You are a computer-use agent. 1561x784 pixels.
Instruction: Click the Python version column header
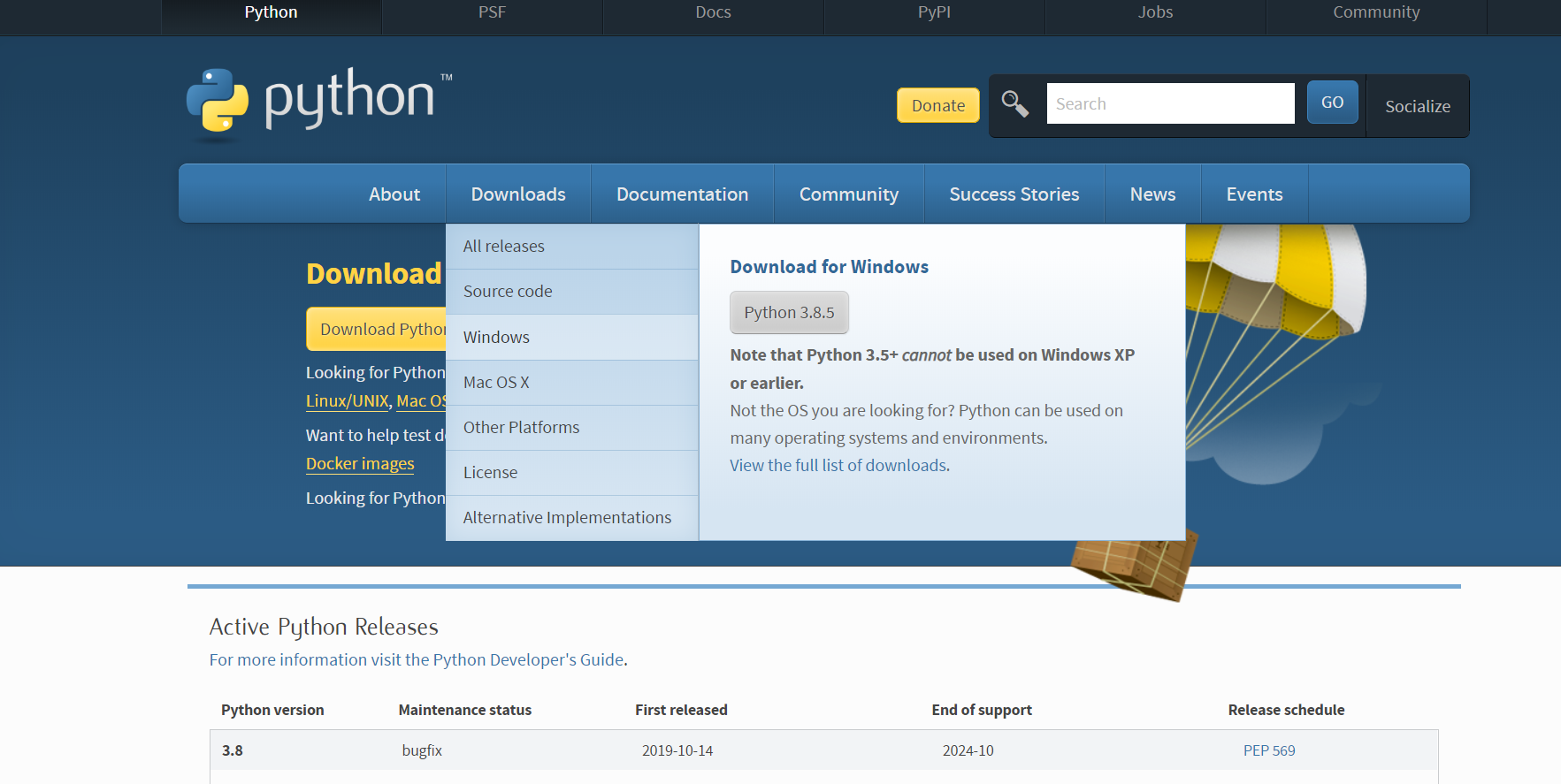point(272,710)
